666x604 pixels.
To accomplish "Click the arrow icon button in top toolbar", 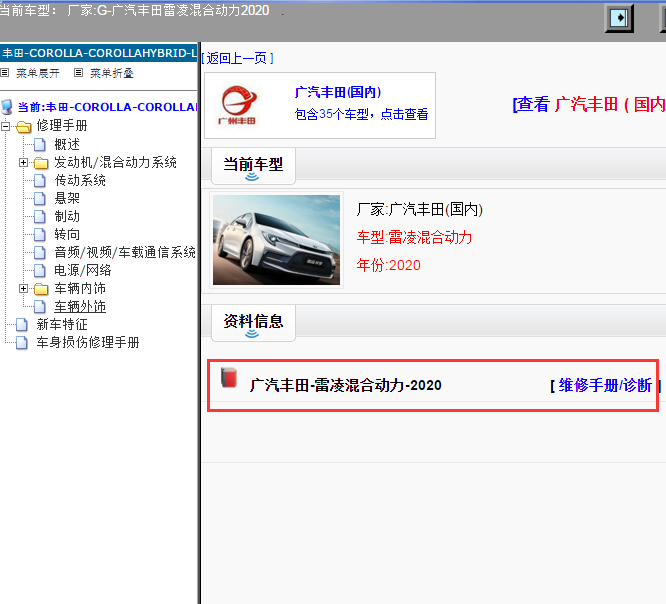I will pos(621,18).
